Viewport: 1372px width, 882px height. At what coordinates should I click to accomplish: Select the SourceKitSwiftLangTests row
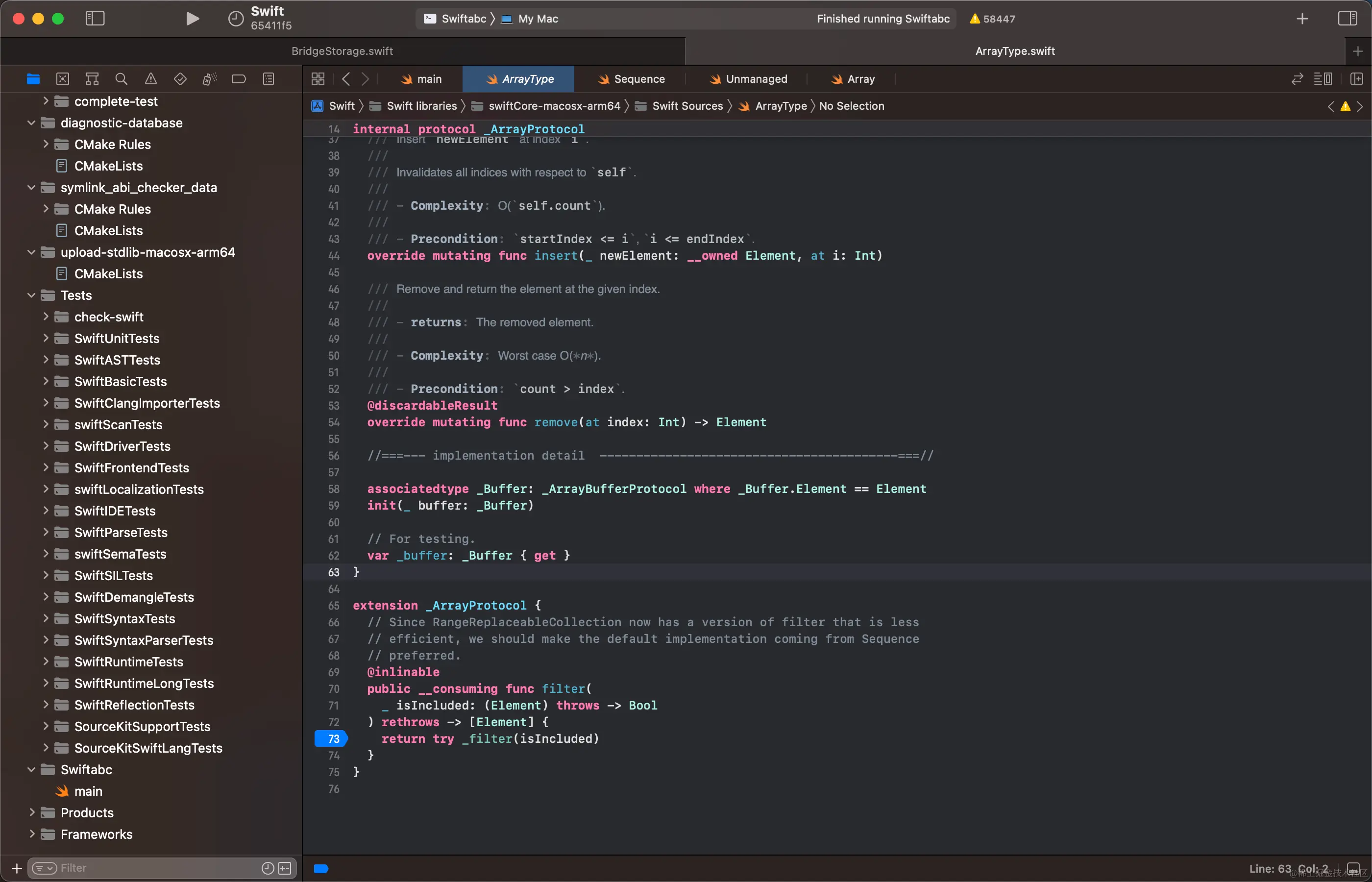(151, 748)
